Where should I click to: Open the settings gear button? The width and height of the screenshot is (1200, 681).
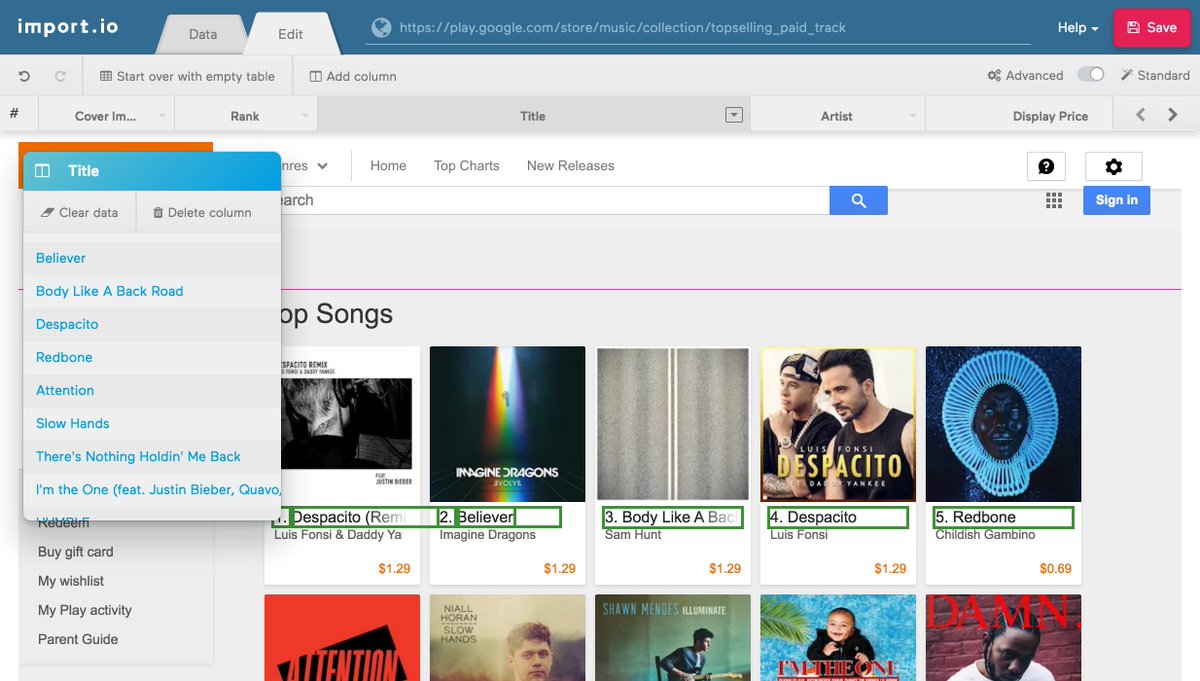pyautogui.click(x=1113, y=167)
